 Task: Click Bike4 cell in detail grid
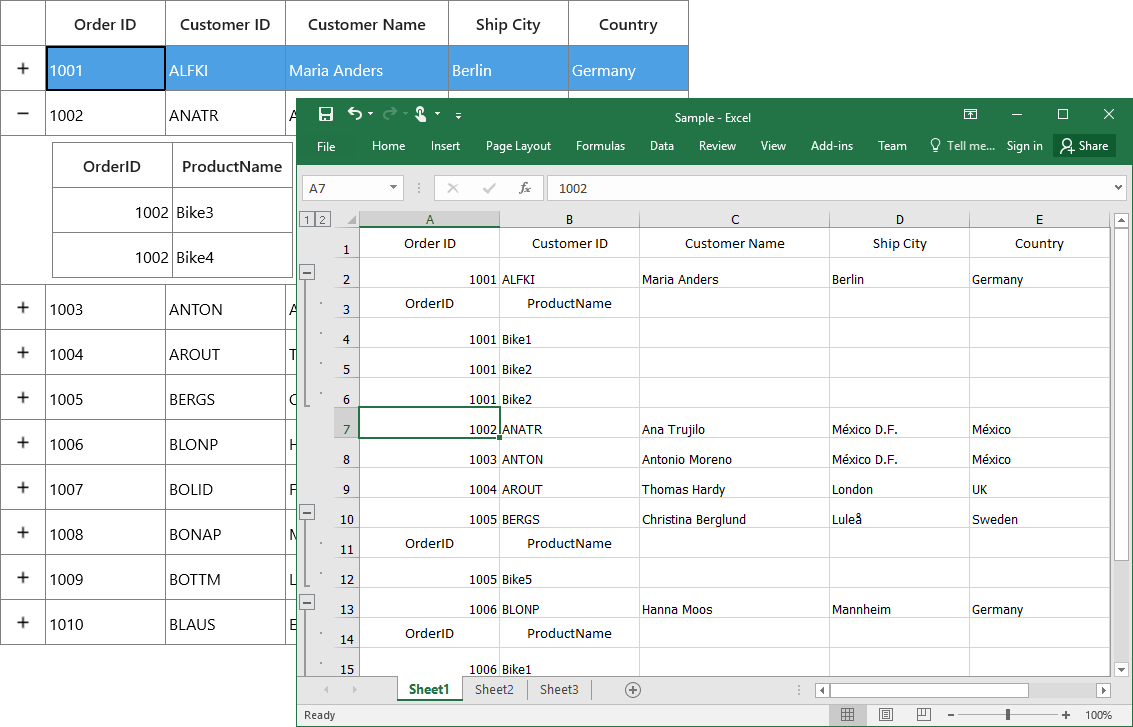point(233,257)
